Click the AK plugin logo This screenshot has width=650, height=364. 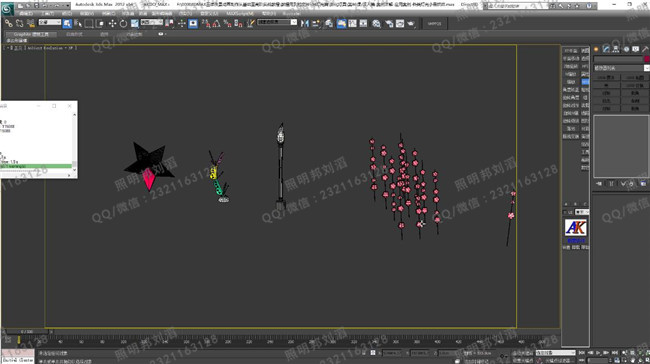575,227
